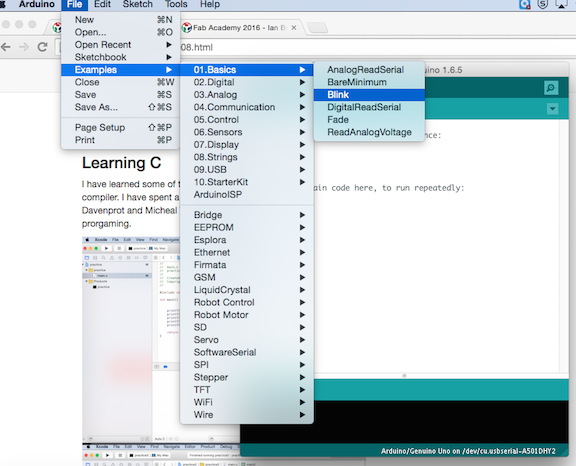Click the File menu title
Screen dimensions: 576x466
[75, 4]
